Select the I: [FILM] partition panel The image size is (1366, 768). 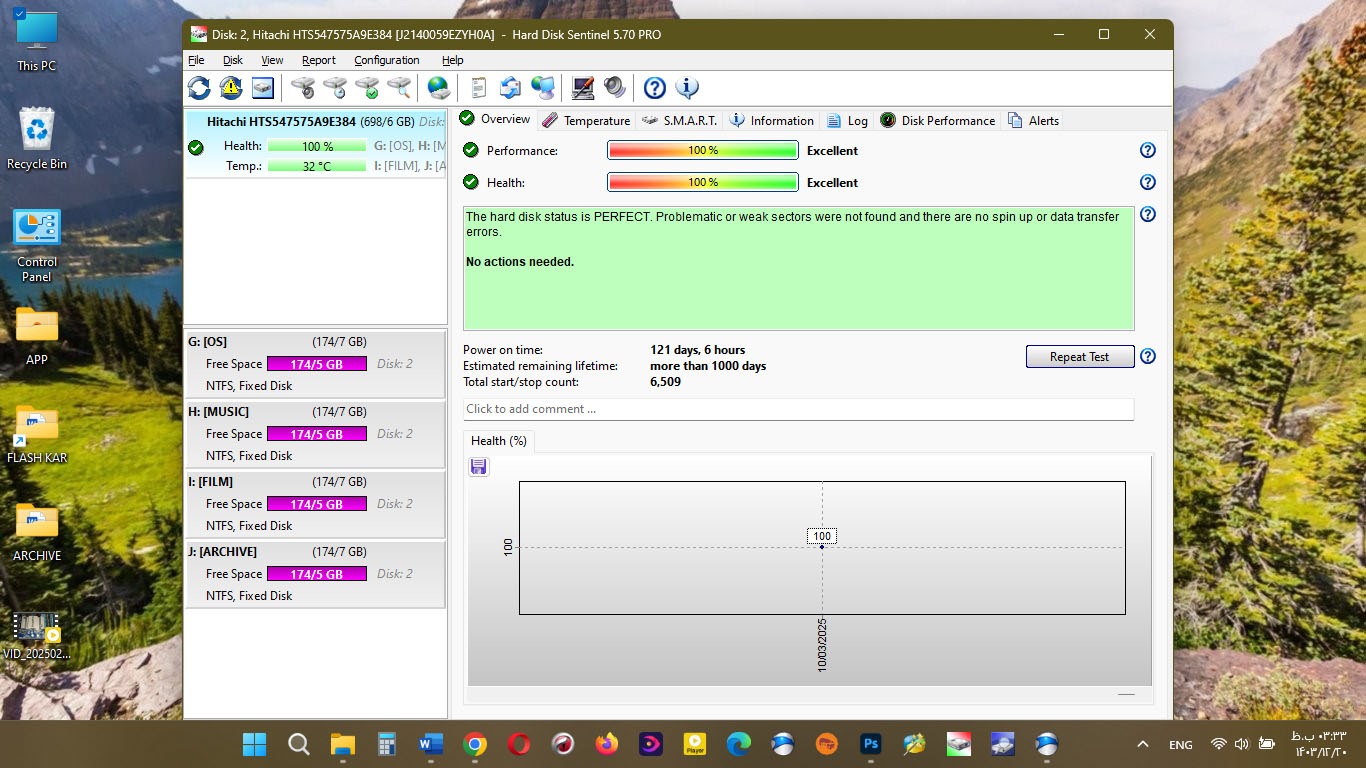point(315,504)
